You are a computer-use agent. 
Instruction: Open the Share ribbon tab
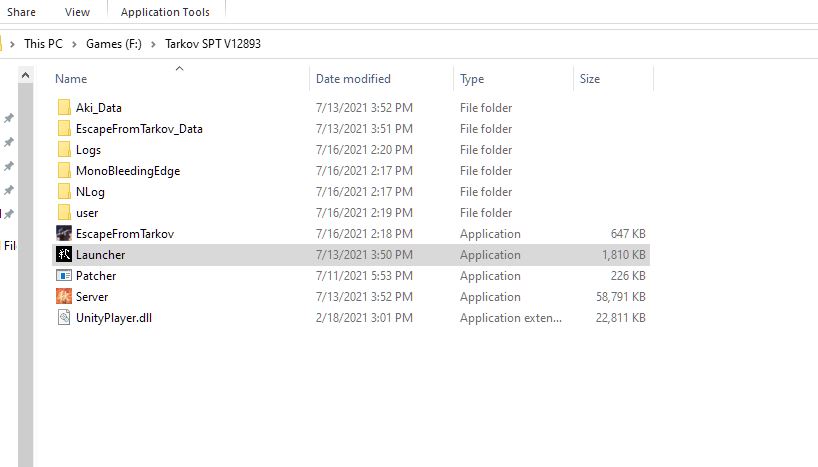(21, 11)
